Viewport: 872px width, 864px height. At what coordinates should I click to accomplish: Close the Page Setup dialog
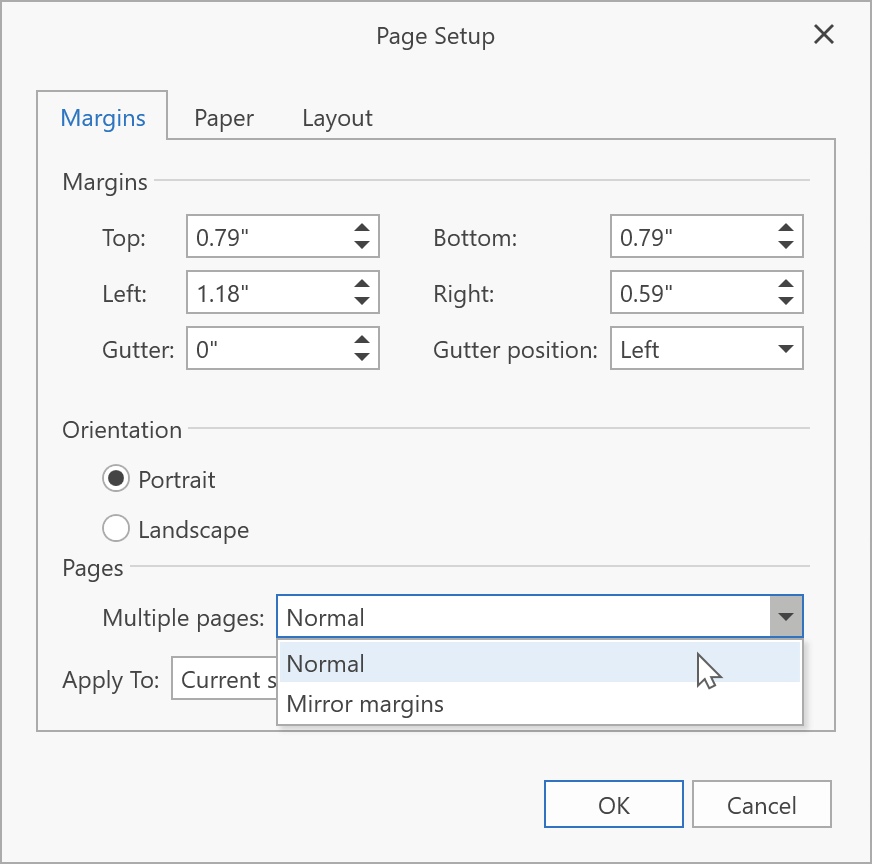coord(824,35)
